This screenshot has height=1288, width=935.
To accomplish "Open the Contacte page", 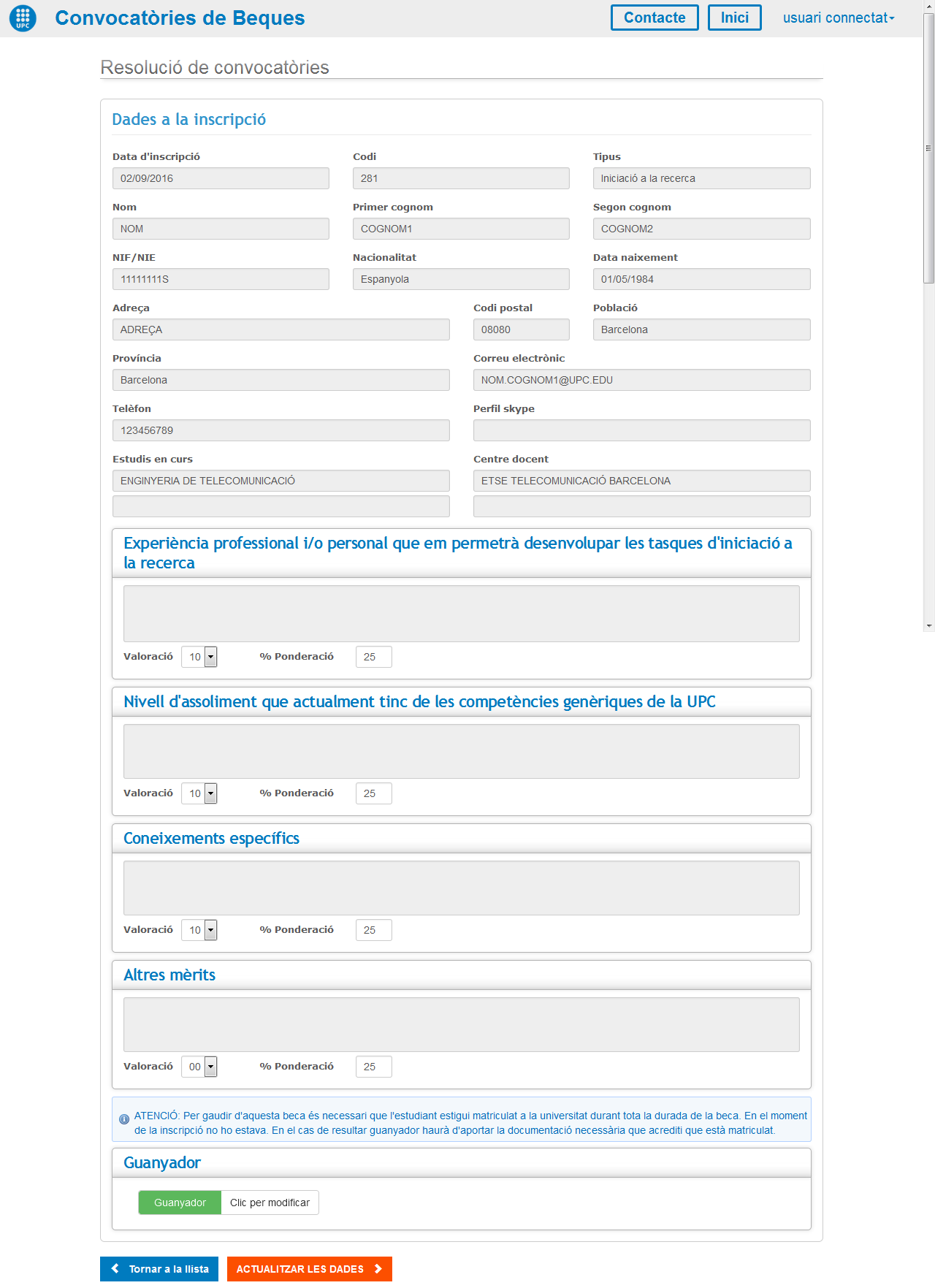I will pyautogui.click(x=654, y=18).
